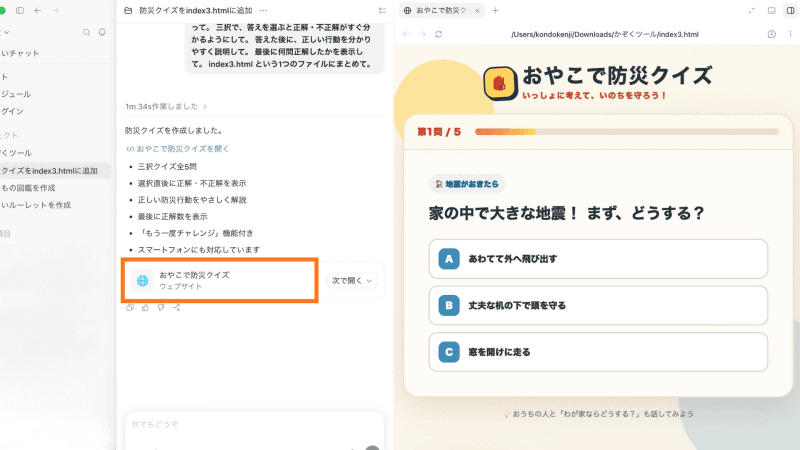This screenshot has width=800, height=450.
Task: Open the ジュール sidebar item
Action: tap(16, 94)
